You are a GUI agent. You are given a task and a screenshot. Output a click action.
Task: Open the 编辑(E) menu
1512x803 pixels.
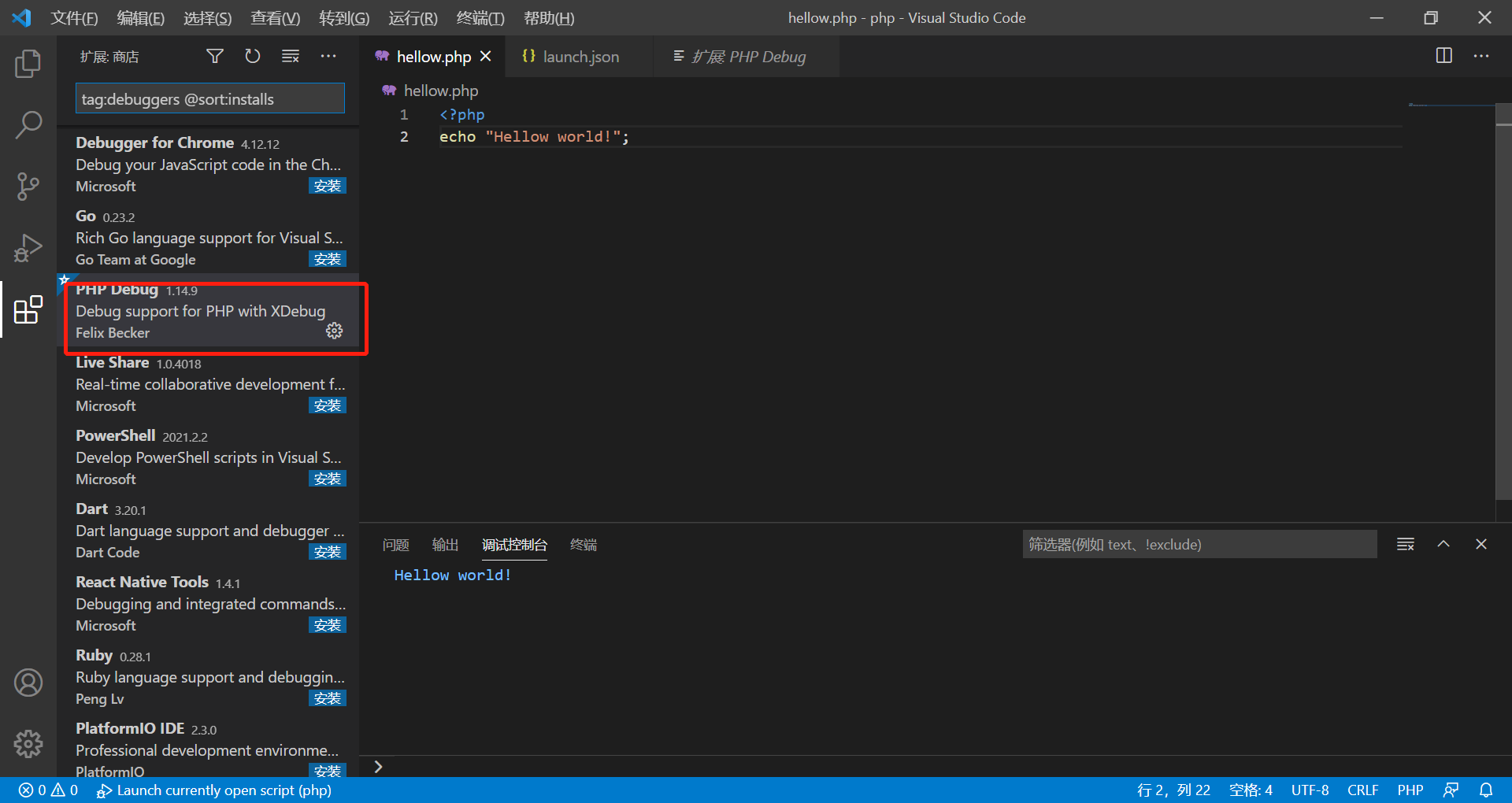click(140, 18)
